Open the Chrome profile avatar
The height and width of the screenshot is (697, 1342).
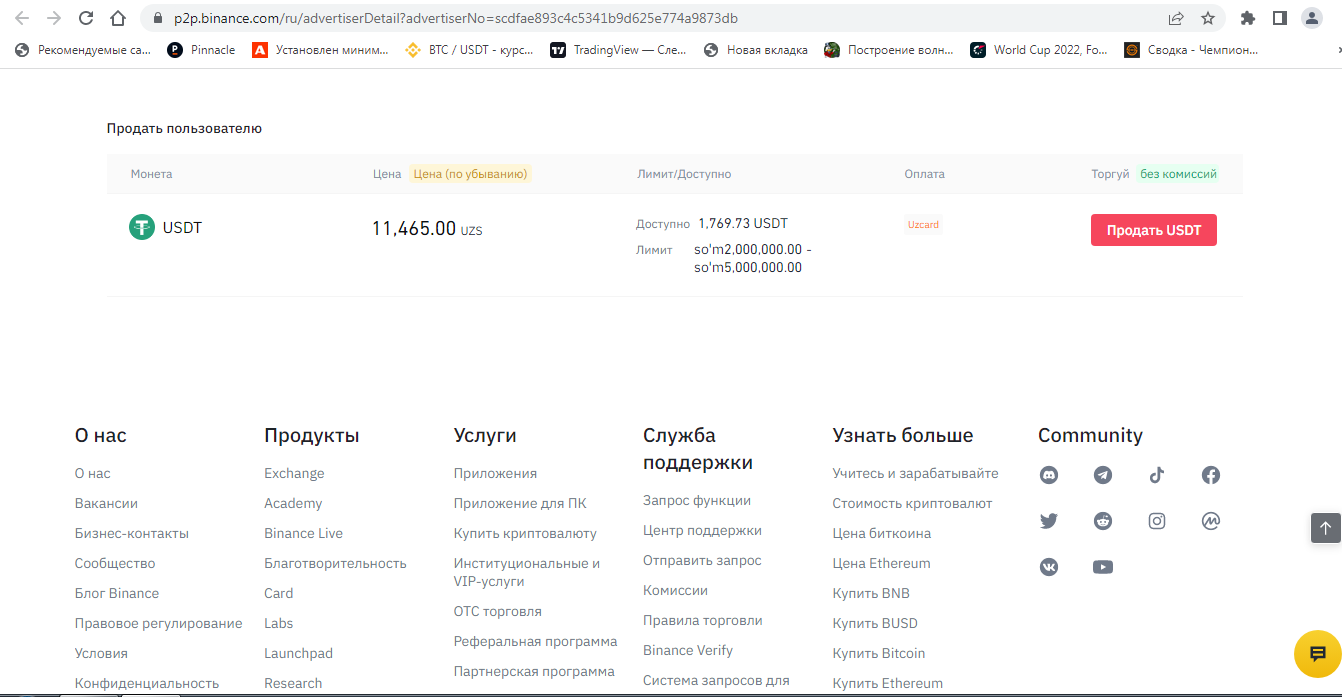pos(1311,18)
